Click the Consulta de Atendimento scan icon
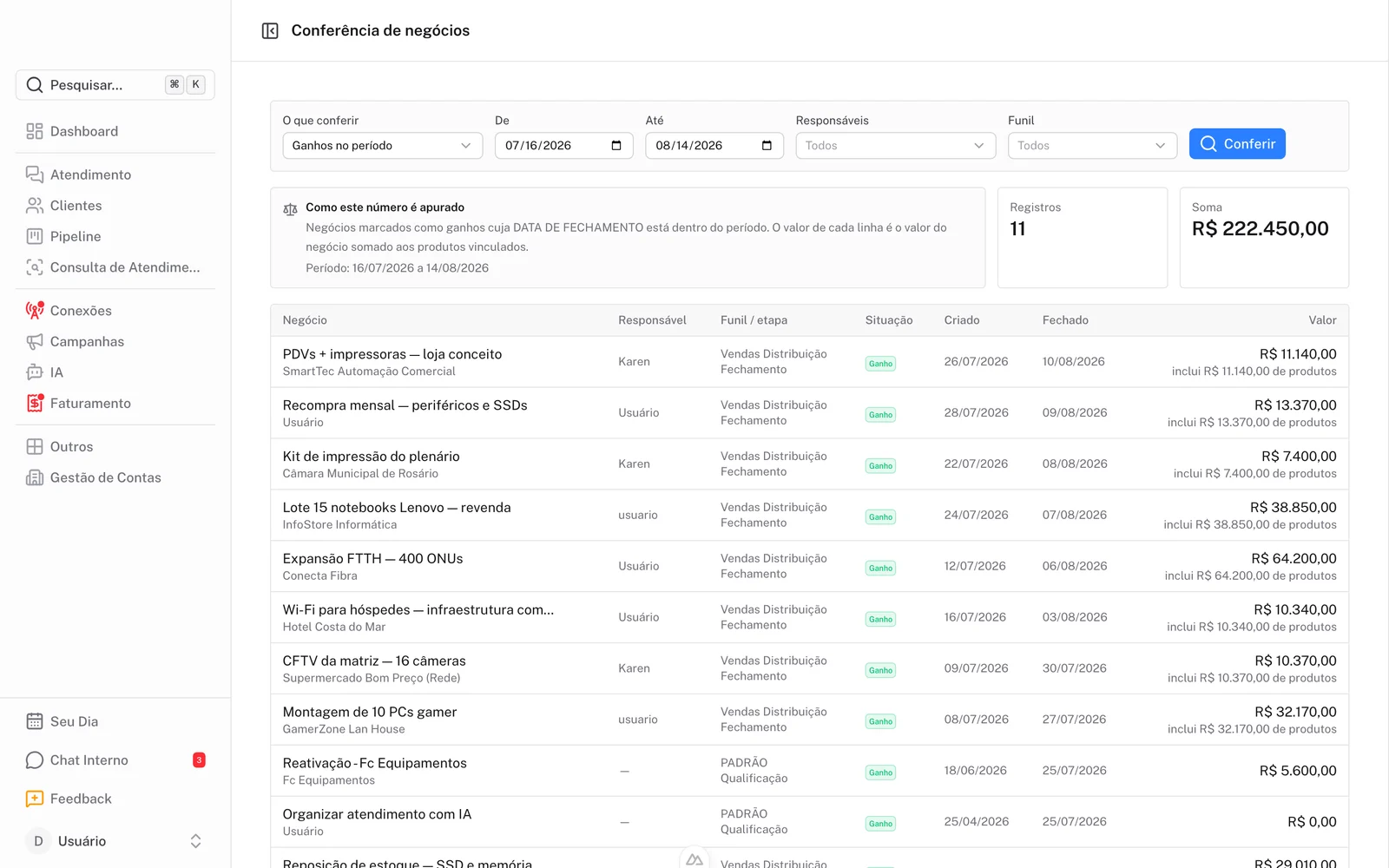The height and width of the screenshot is (868, 1389). pyautogui.click(x=35, y=267)
